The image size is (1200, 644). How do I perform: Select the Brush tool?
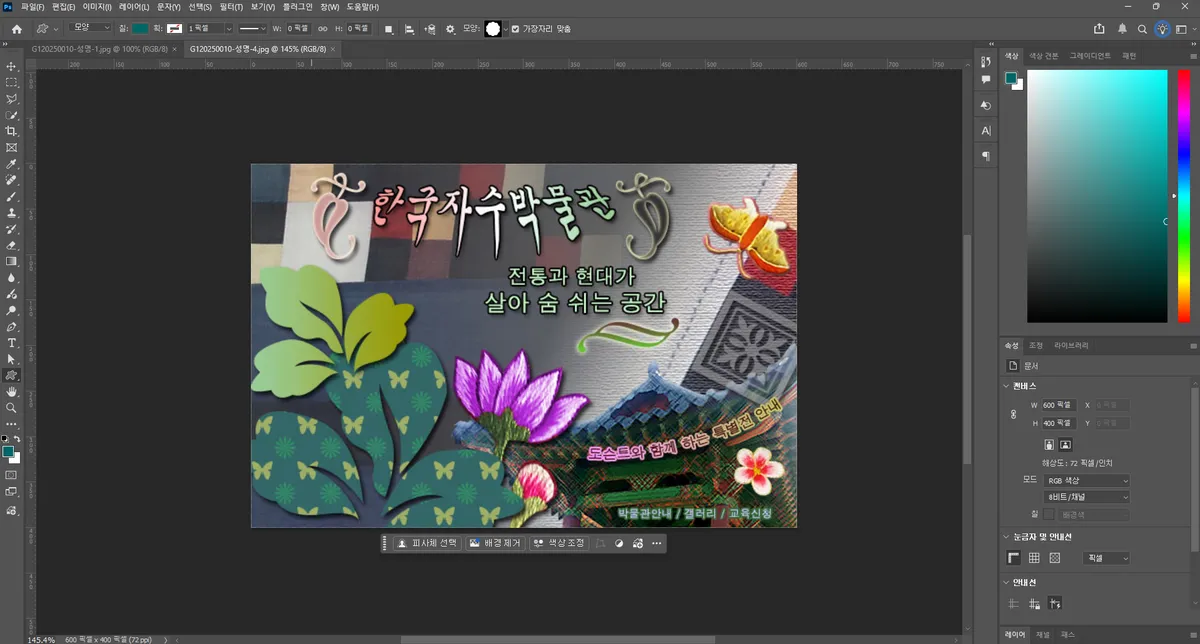[x=12, y=196]
